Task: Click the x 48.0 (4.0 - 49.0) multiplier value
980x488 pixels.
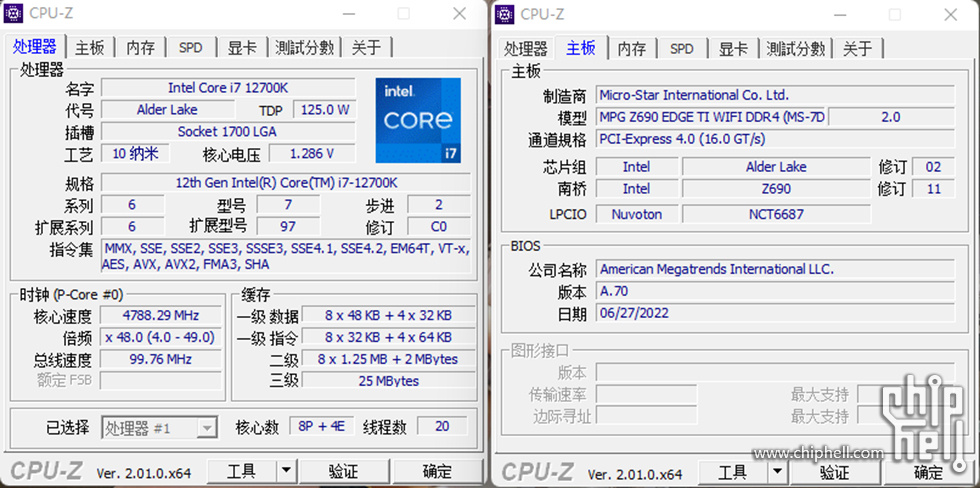Action: click(161, 337)
